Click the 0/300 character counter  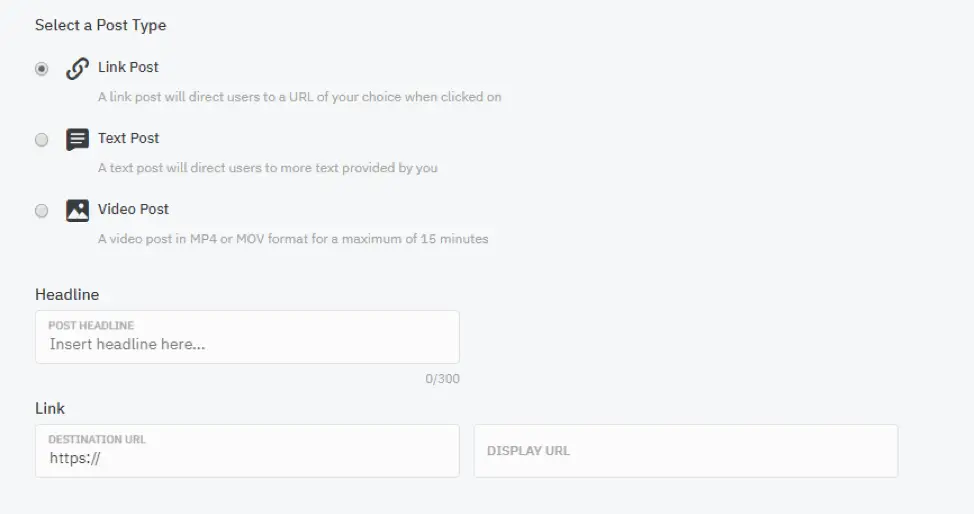(x=442, y=379)
